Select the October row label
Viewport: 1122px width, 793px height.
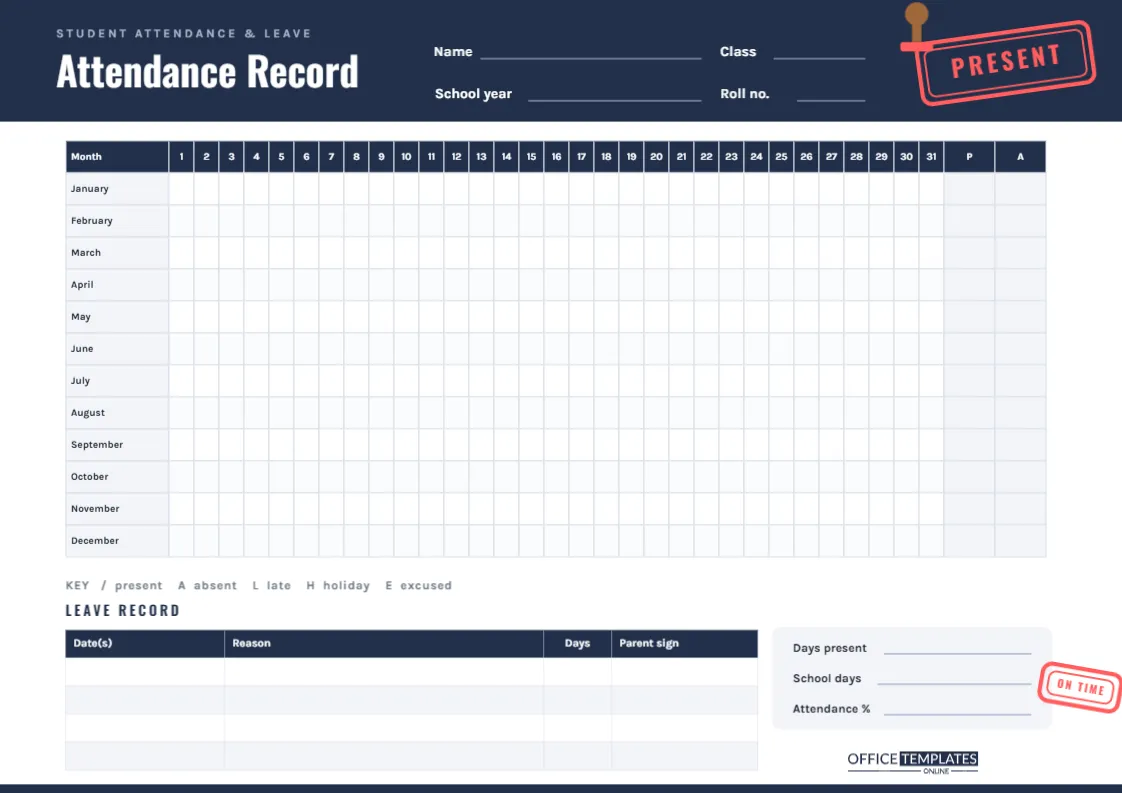pos(117,477)
